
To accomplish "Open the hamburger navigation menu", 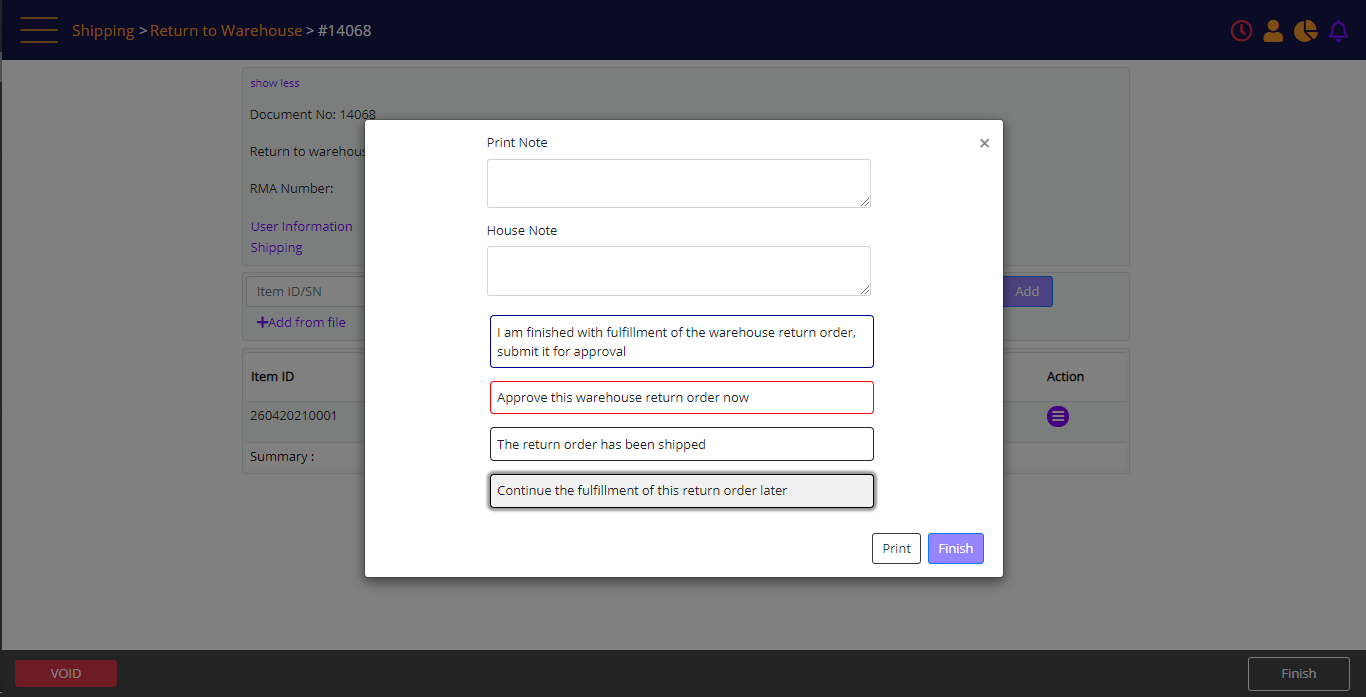I will coord(39,30).
